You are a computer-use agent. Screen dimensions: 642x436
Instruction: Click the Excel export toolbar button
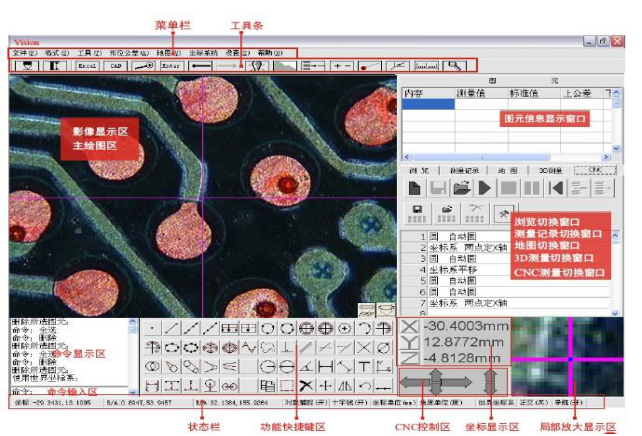(x=87, y=66)
